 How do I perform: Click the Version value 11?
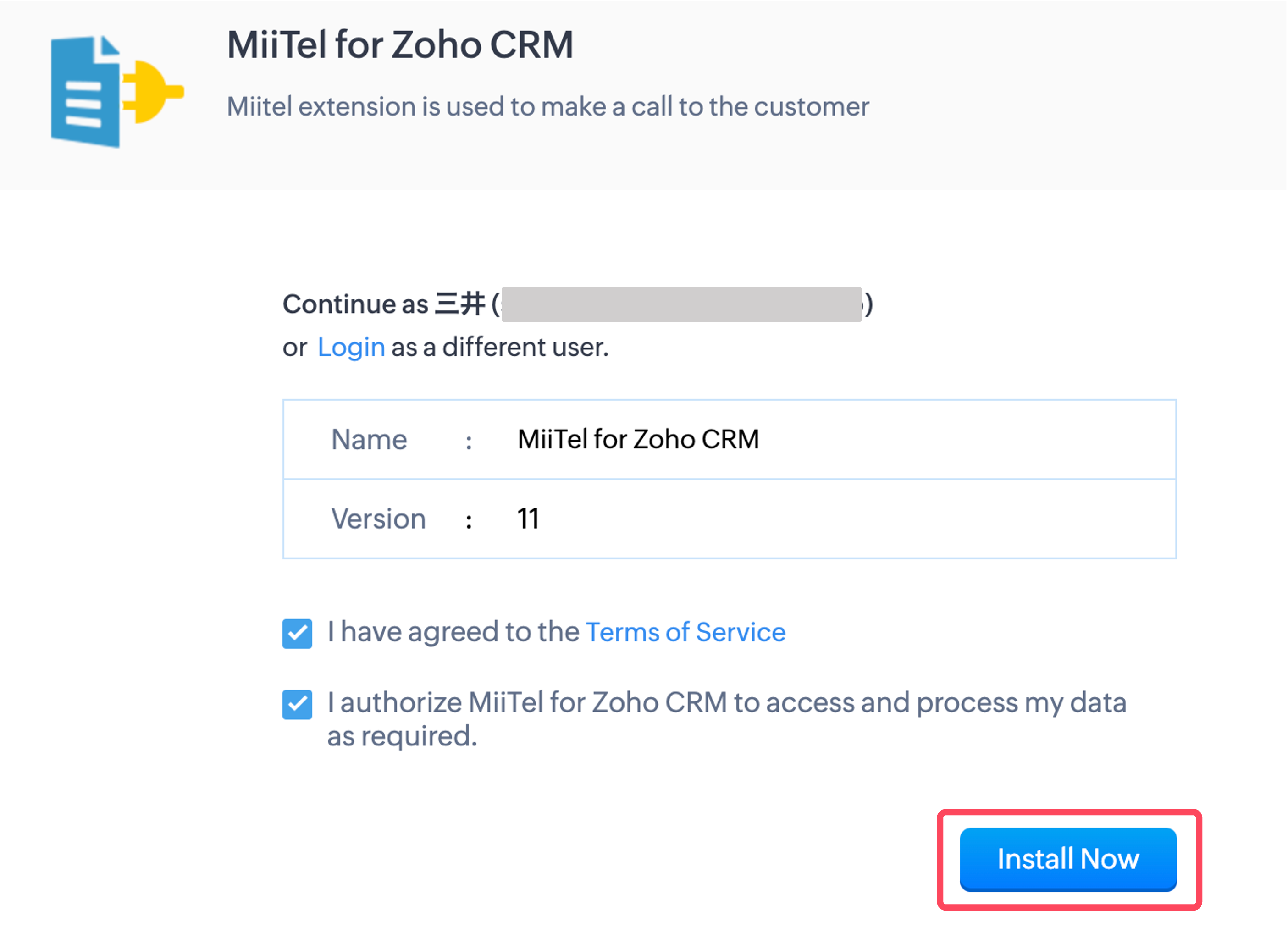[x=529, y=519]
